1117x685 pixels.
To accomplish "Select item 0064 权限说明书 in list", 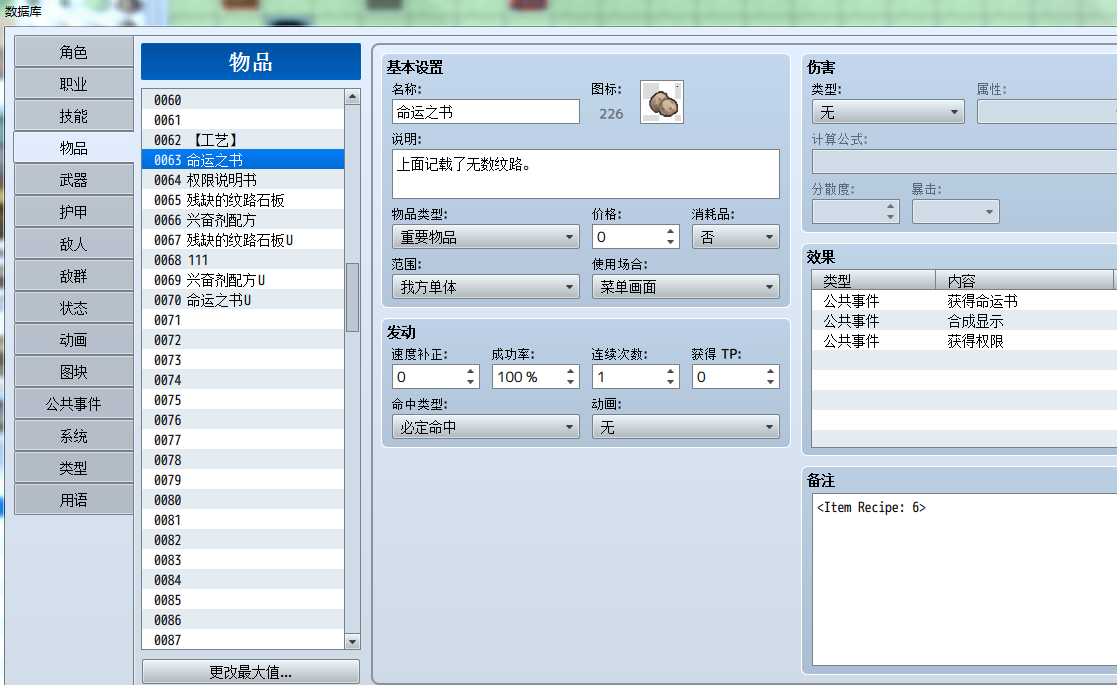I will point(243,180).
